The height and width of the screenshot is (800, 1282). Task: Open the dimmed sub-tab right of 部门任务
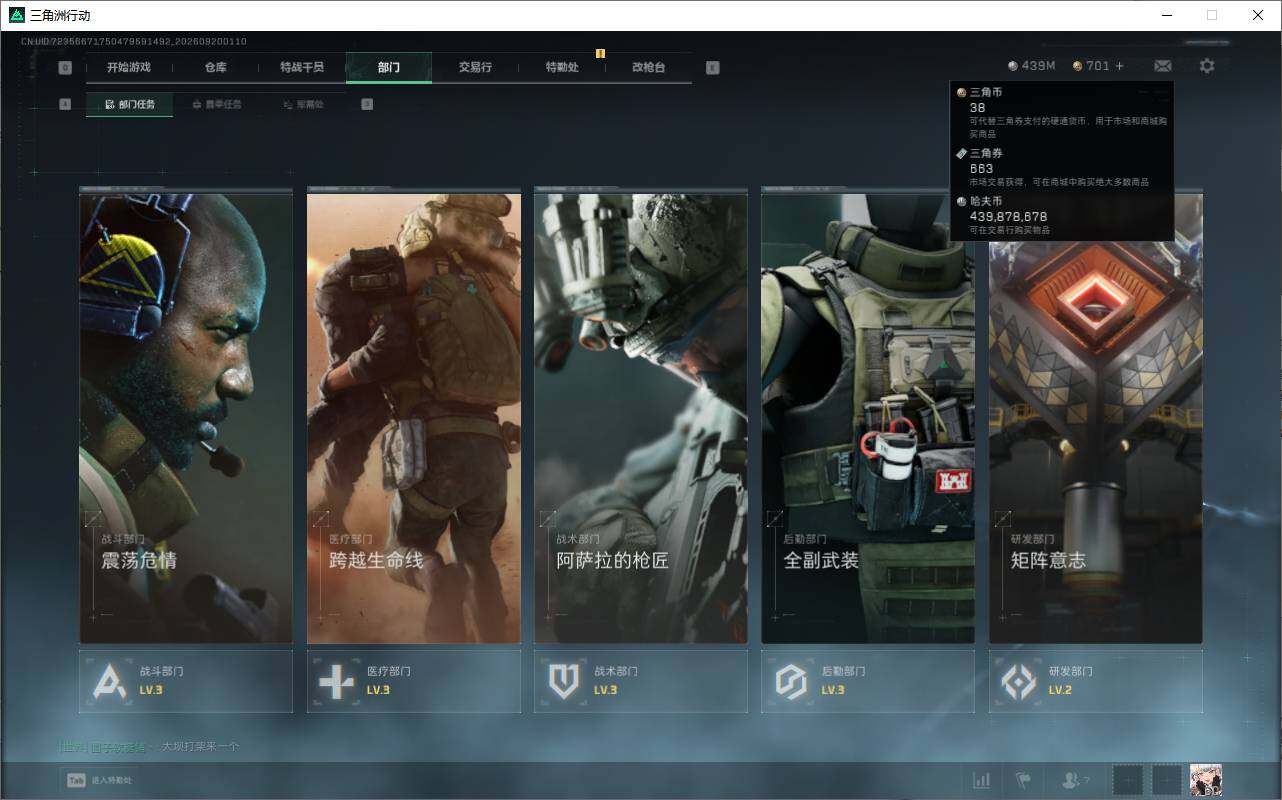[x=216, y=104]
